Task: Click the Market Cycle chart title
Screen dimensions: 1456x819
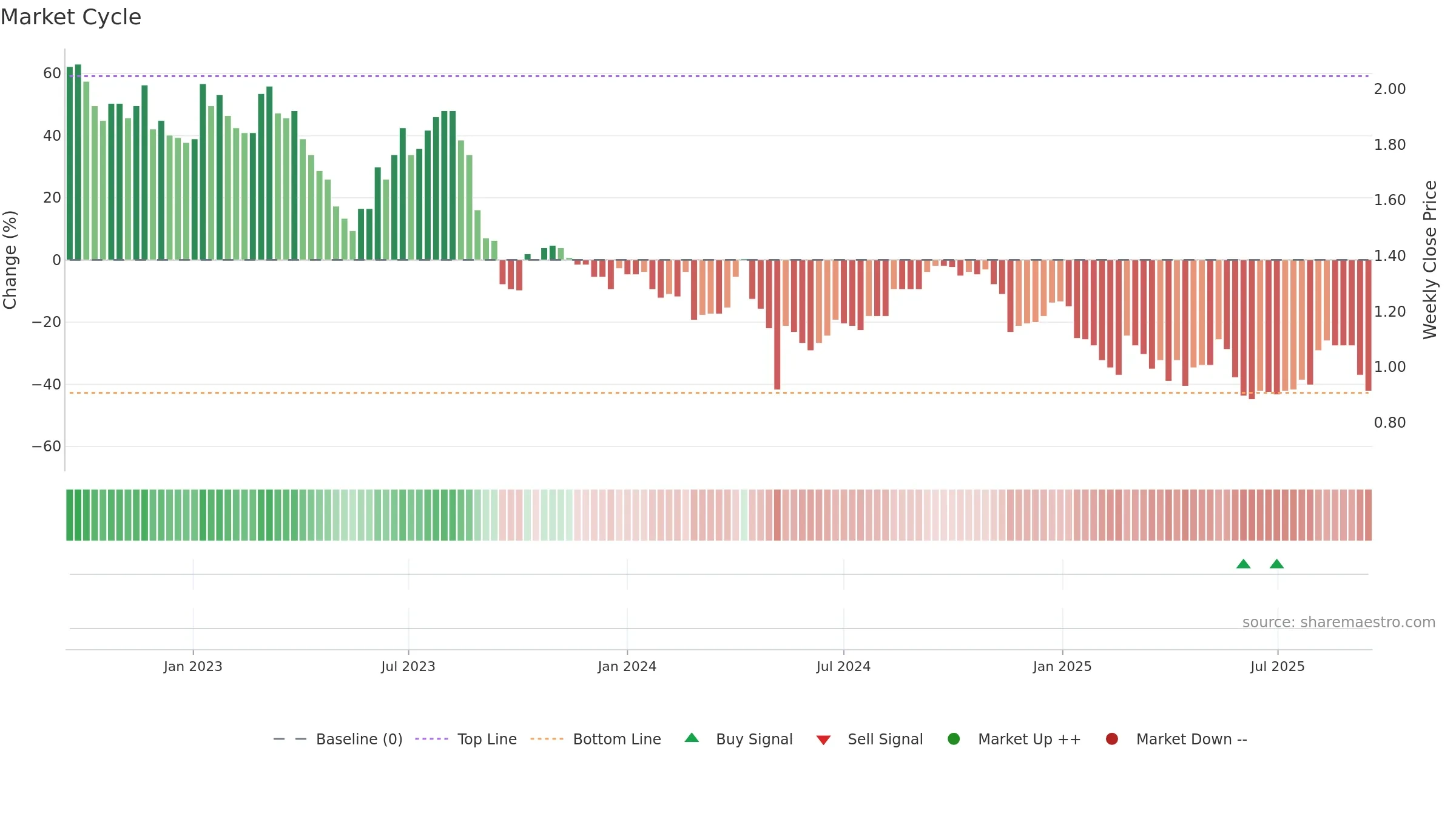Action: coord(71,17)
